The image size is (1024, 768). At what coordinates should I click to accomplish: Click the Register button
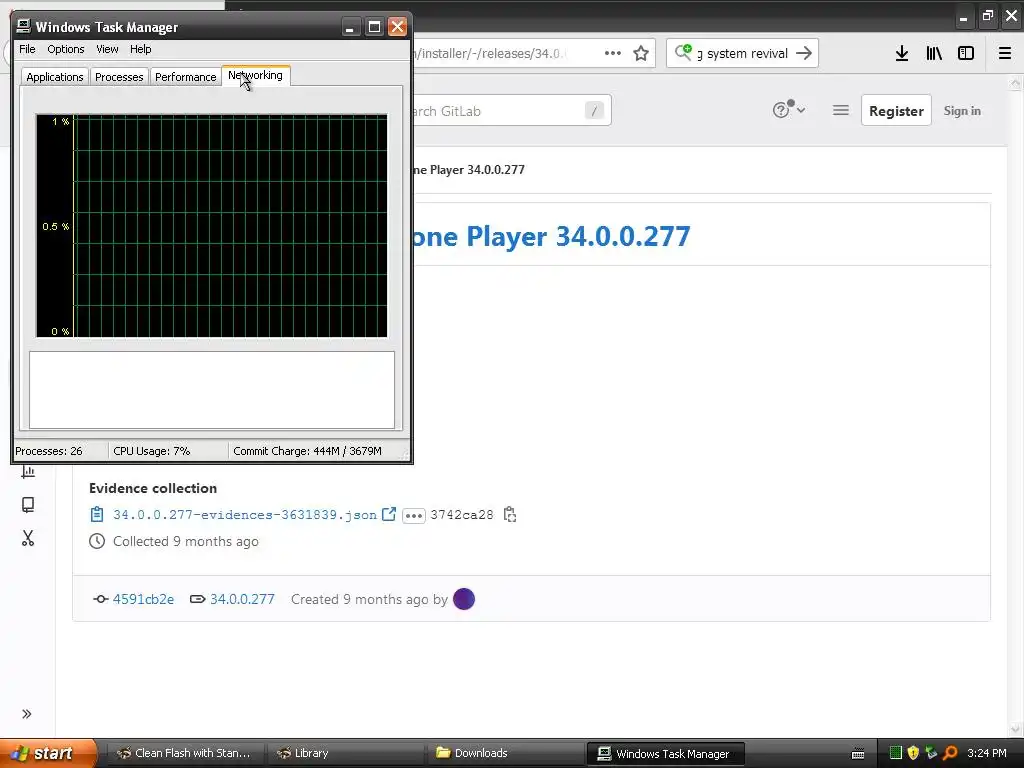[x=896, y=110]
